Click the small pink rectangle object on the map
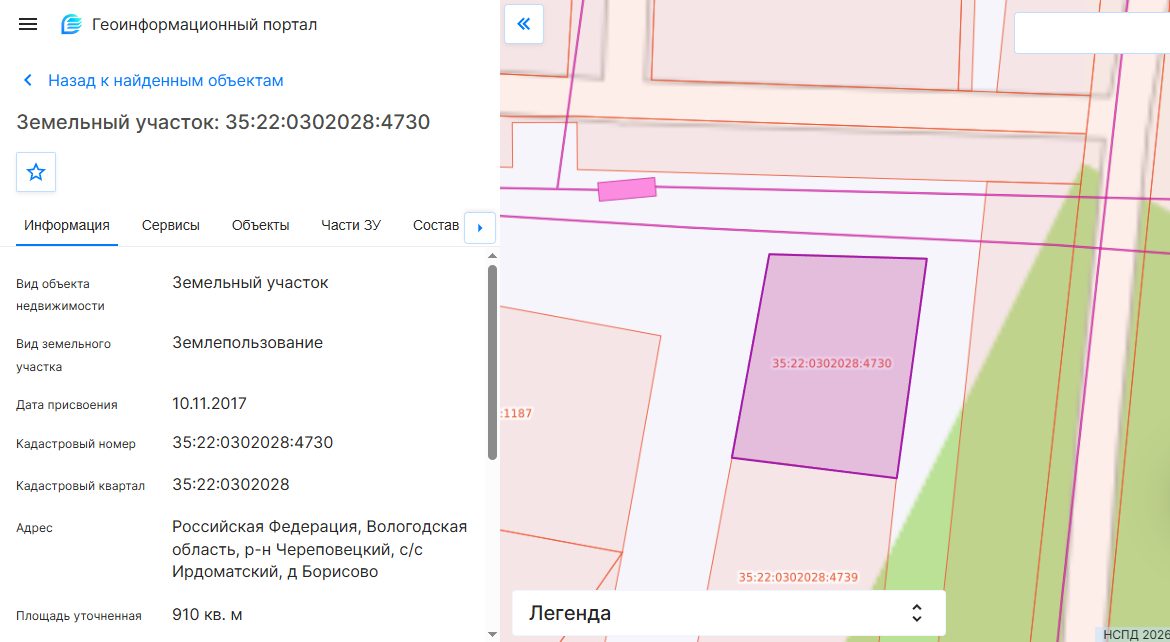The height and width of the screenshot is (642, 1170). pos(627,189)
